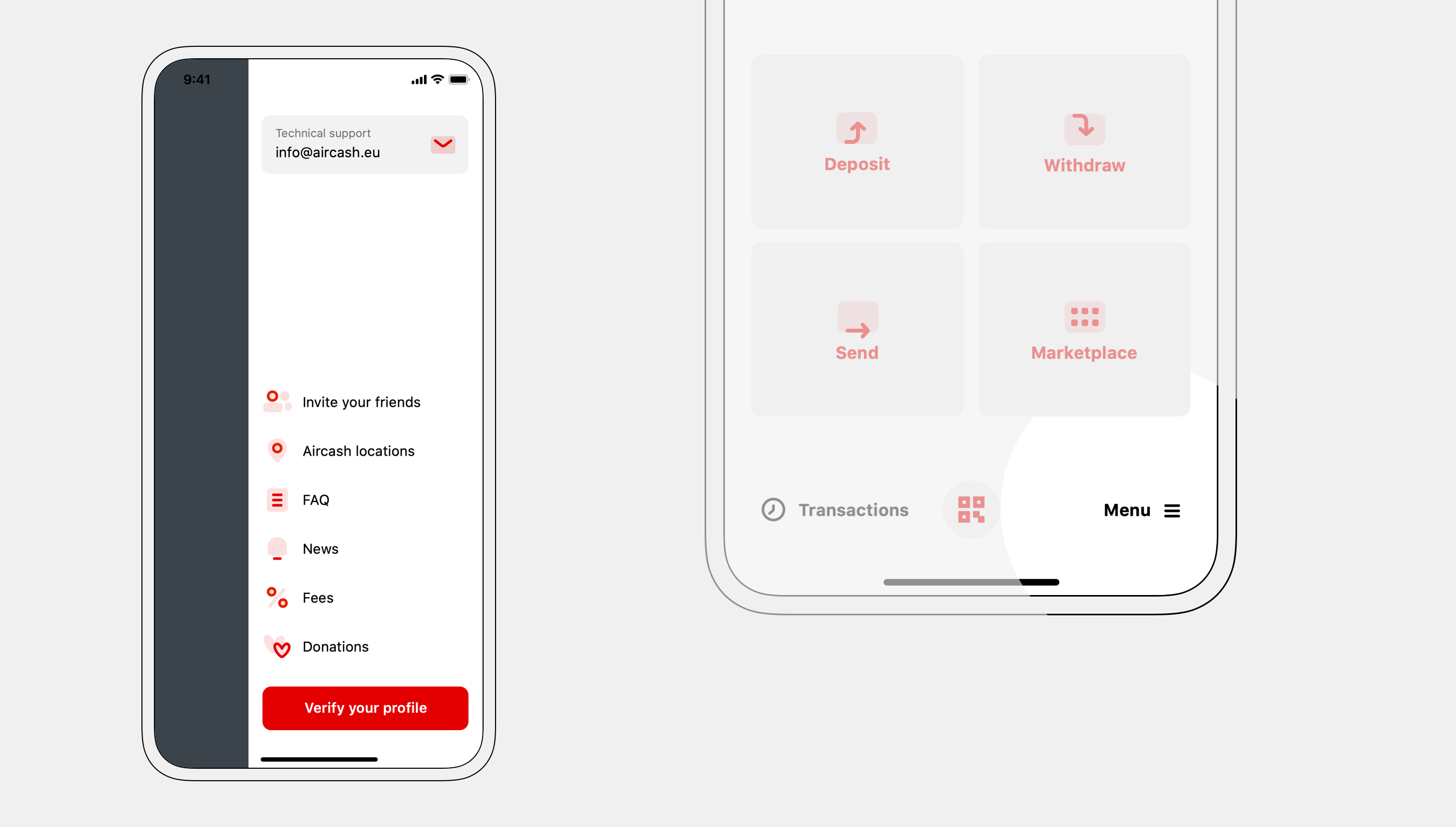Click the Menu hamburger icon
This screenshot has width=1456, height=827.
coord(1172,509)
